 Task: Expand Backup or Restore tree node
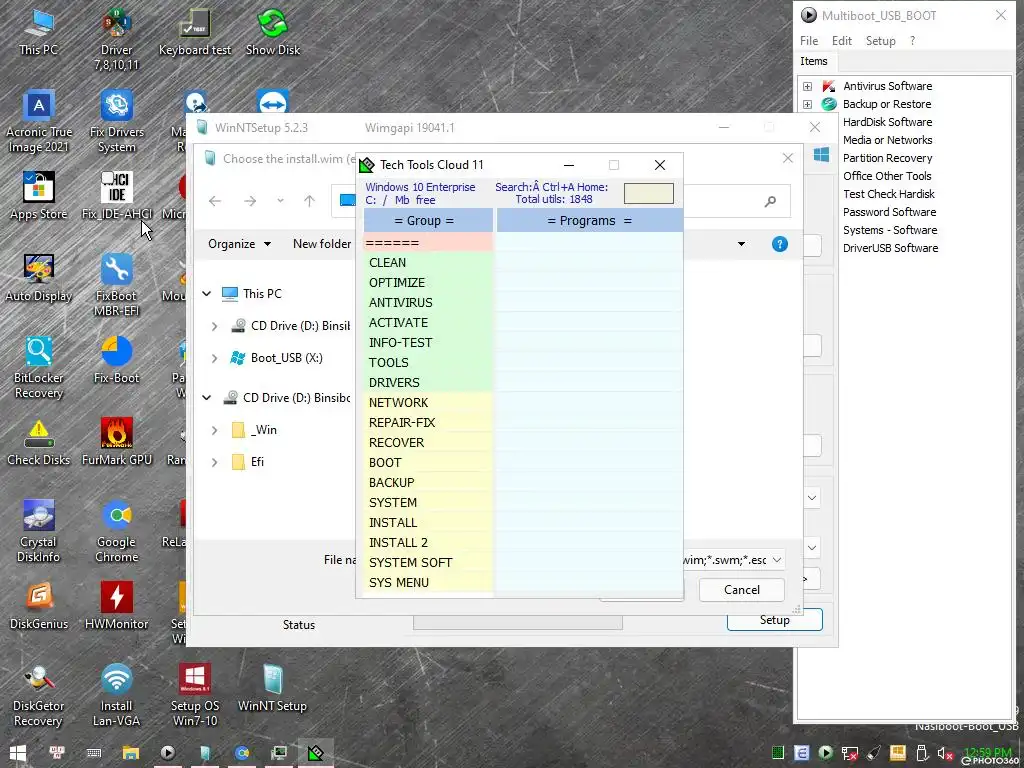coord(807,104)
